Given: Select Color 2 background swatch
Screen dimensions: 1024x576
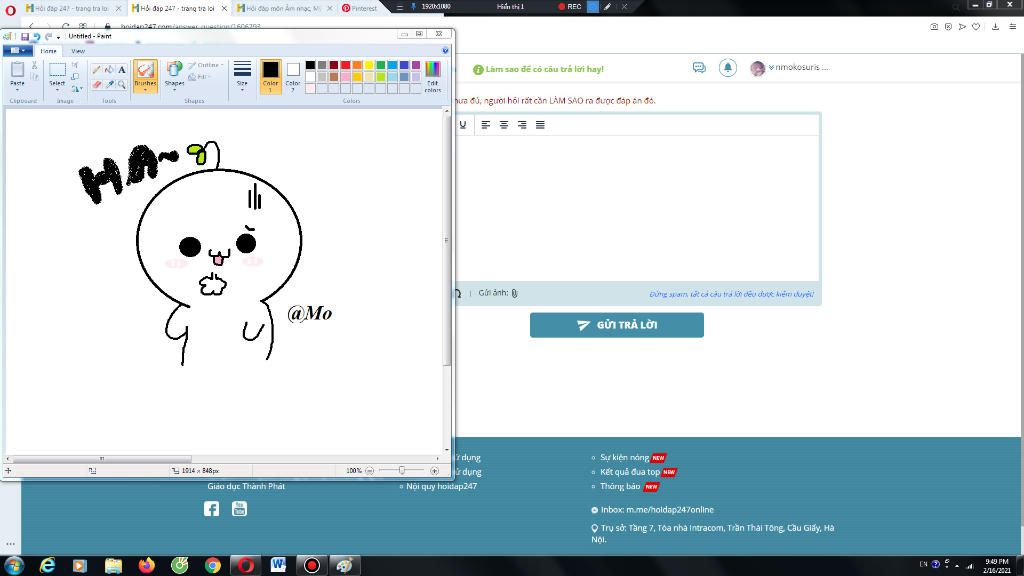Looking at the screenshot, I should [293, 76].
